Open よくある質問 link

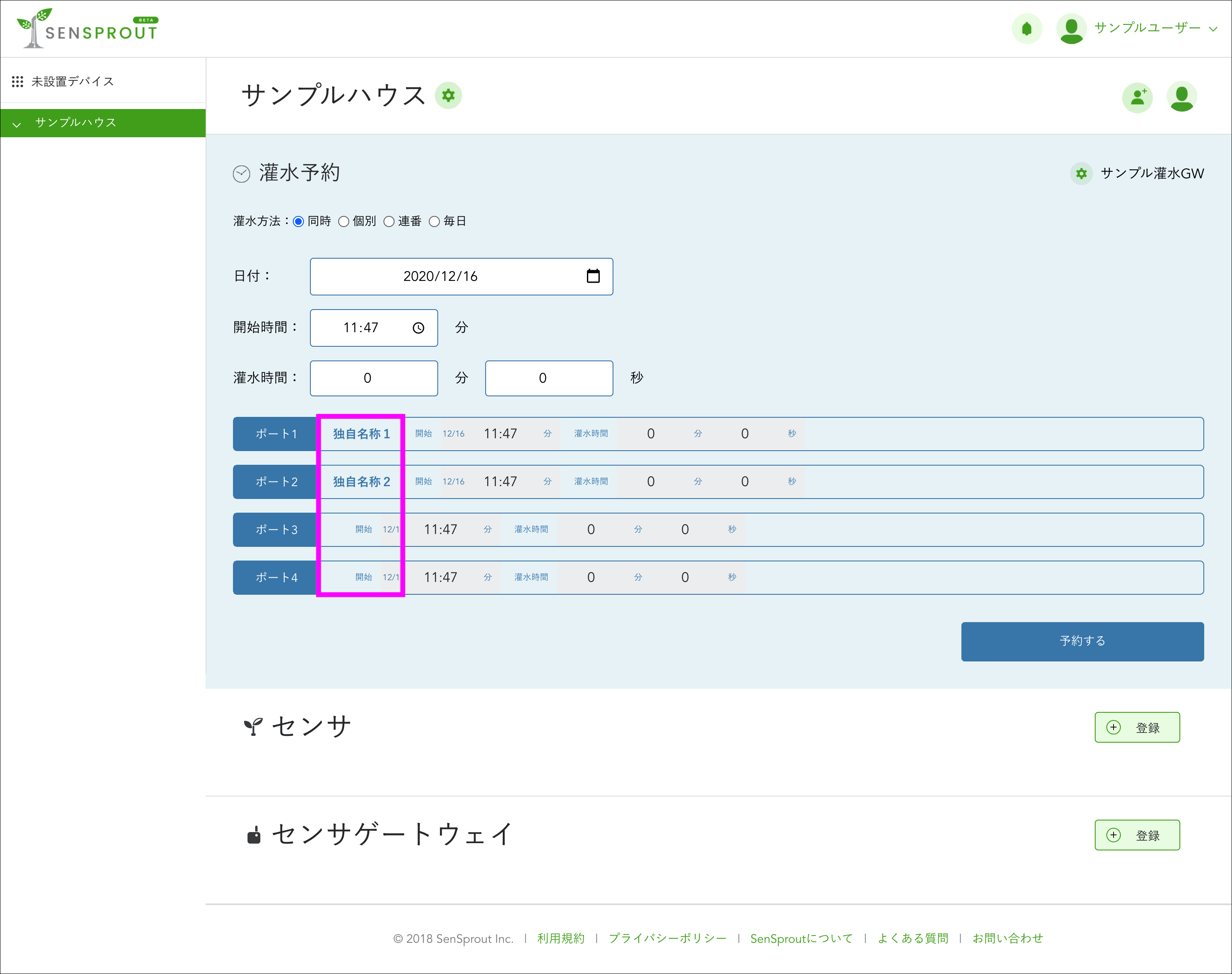913,939
